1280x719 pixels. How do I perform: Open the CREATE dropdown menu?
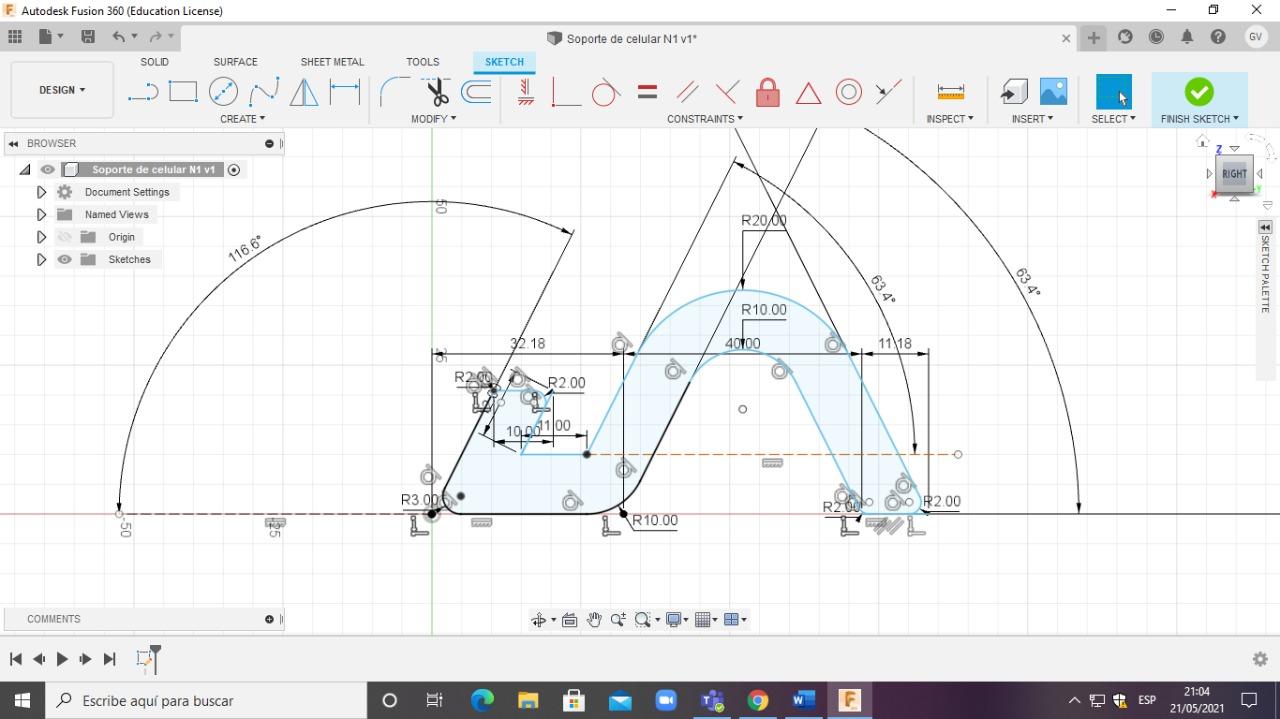243,119
